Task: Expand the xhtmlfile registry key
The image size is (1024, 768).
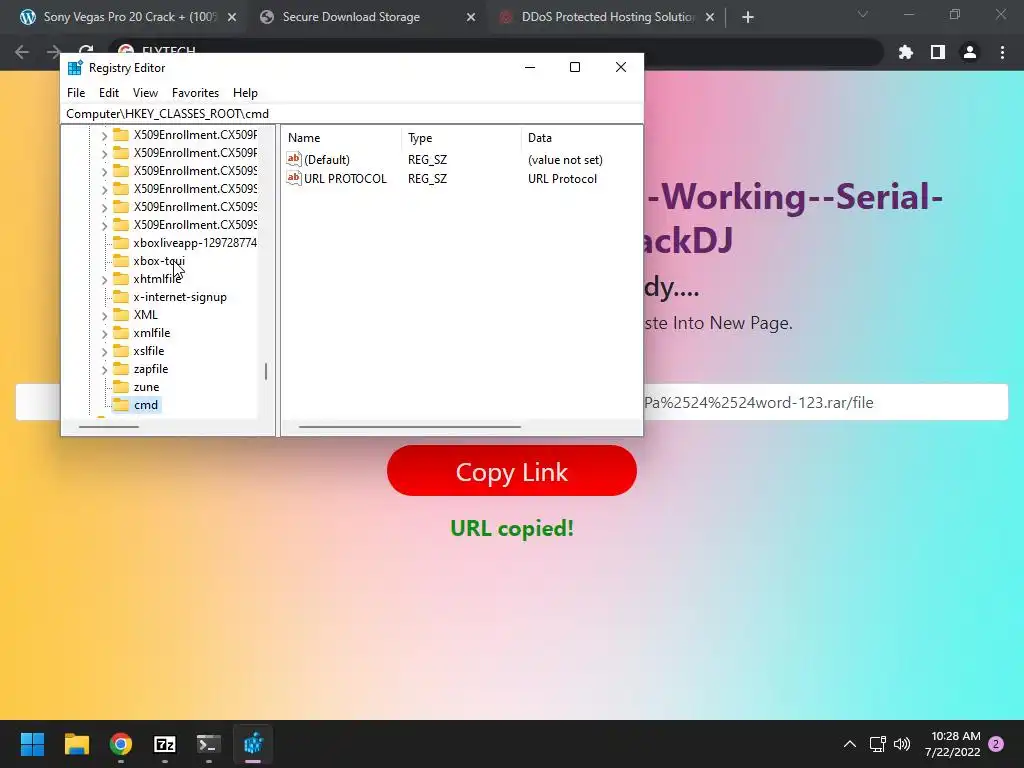Action: pos(104,280)
